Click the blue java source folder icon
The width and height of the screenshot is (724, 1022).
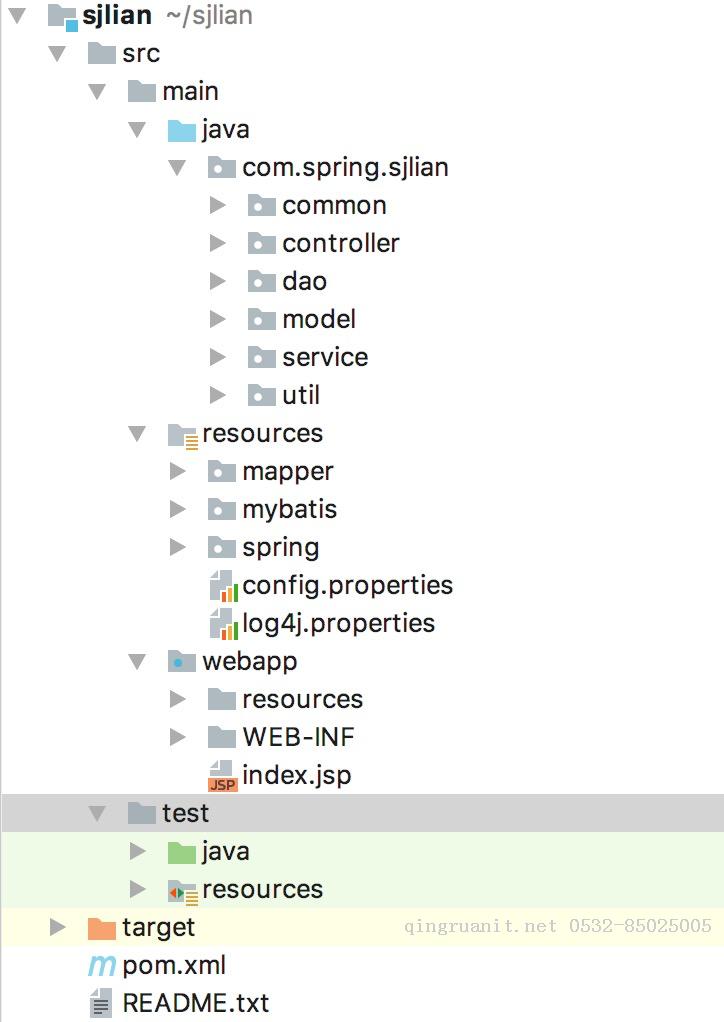[181, 130]
